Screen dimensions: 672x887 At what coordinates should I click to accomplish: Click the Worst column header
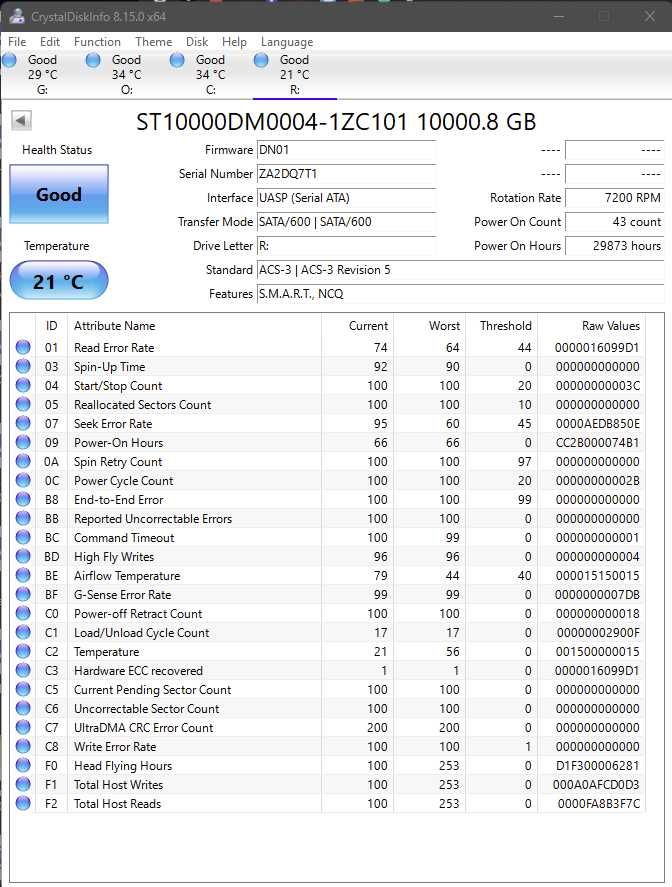tap(429, 326)
